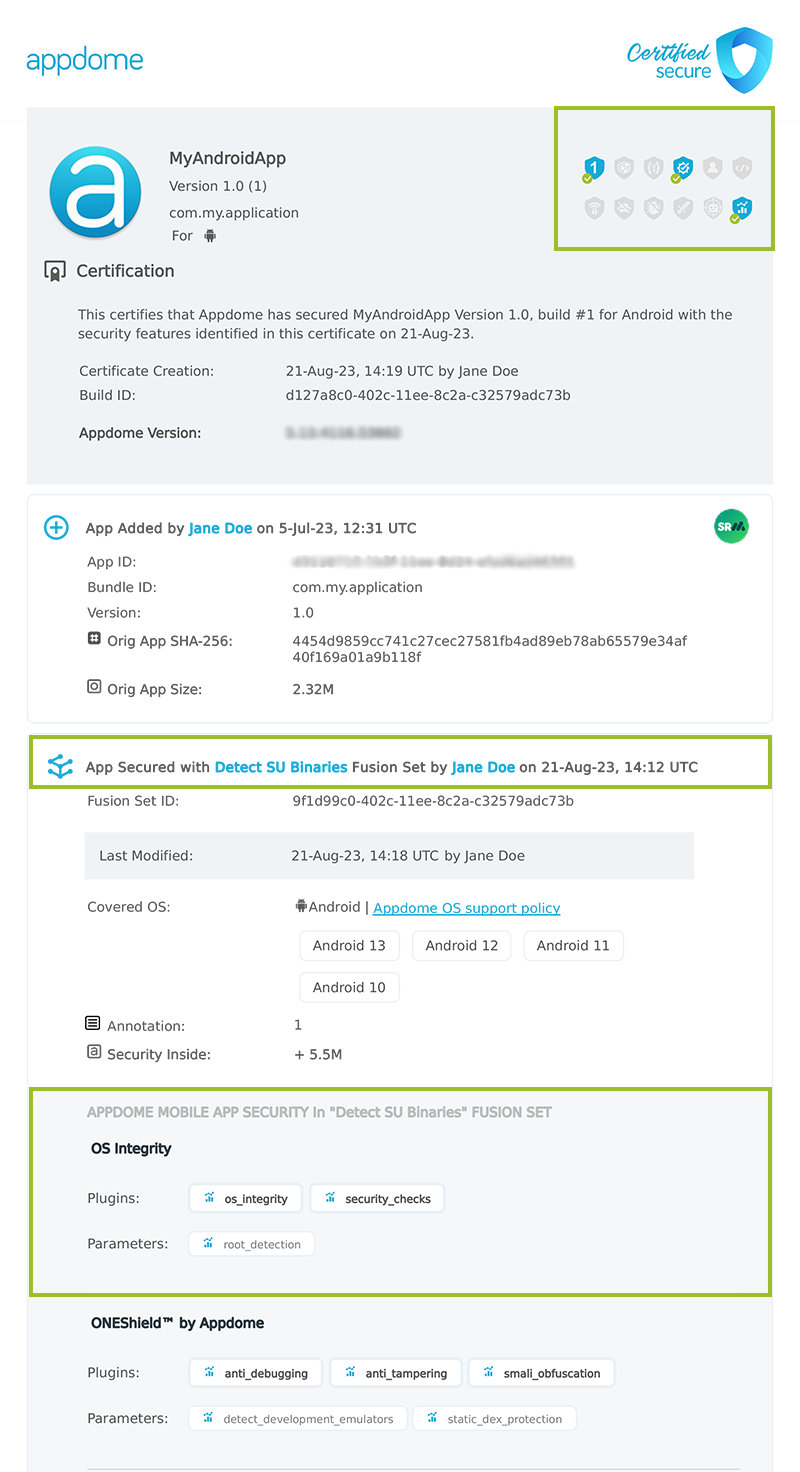Click the code obfuscation shield badge
The image size is (800, 1472).
coord(742,167)
